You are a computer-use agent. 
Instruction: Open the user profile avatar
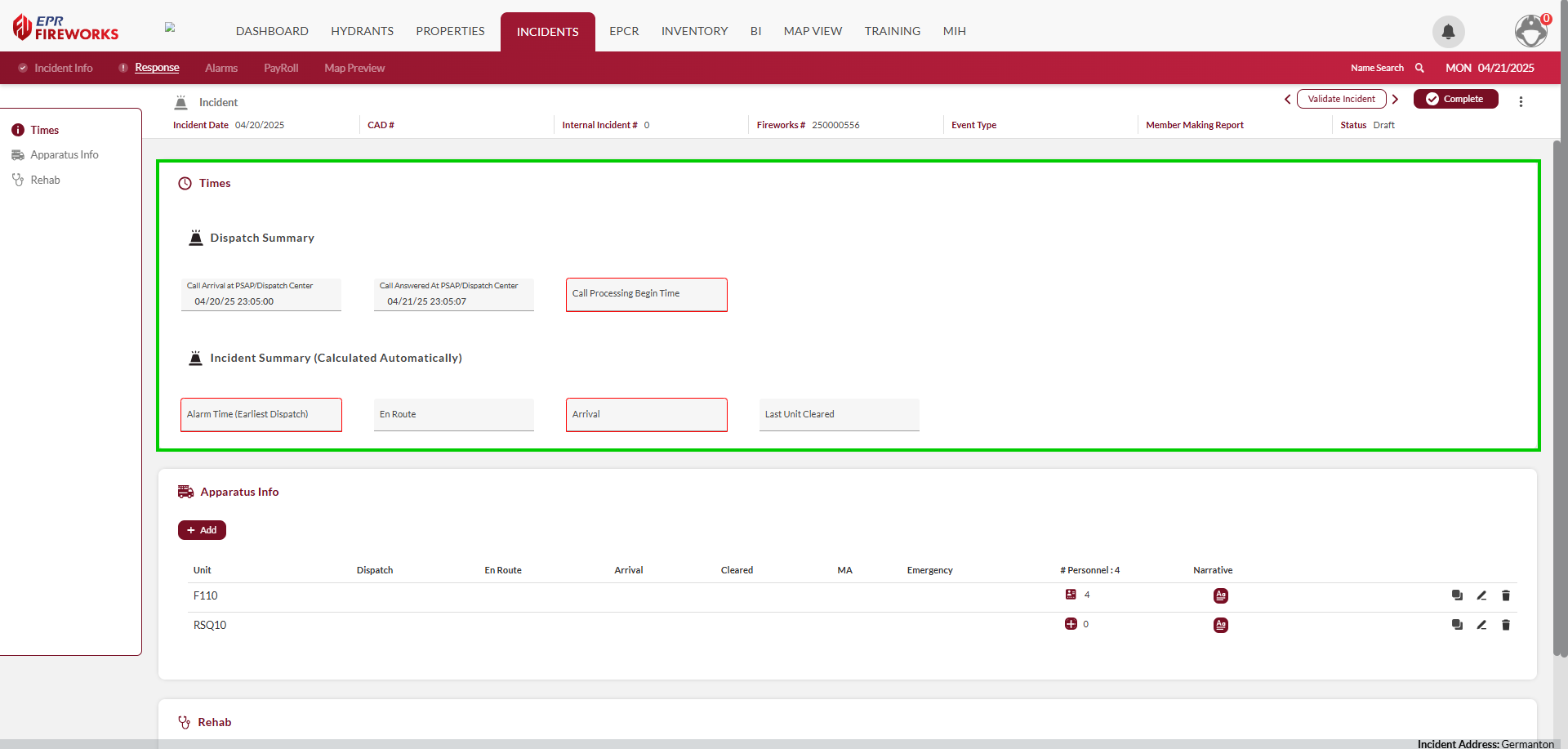[1530, 32]
